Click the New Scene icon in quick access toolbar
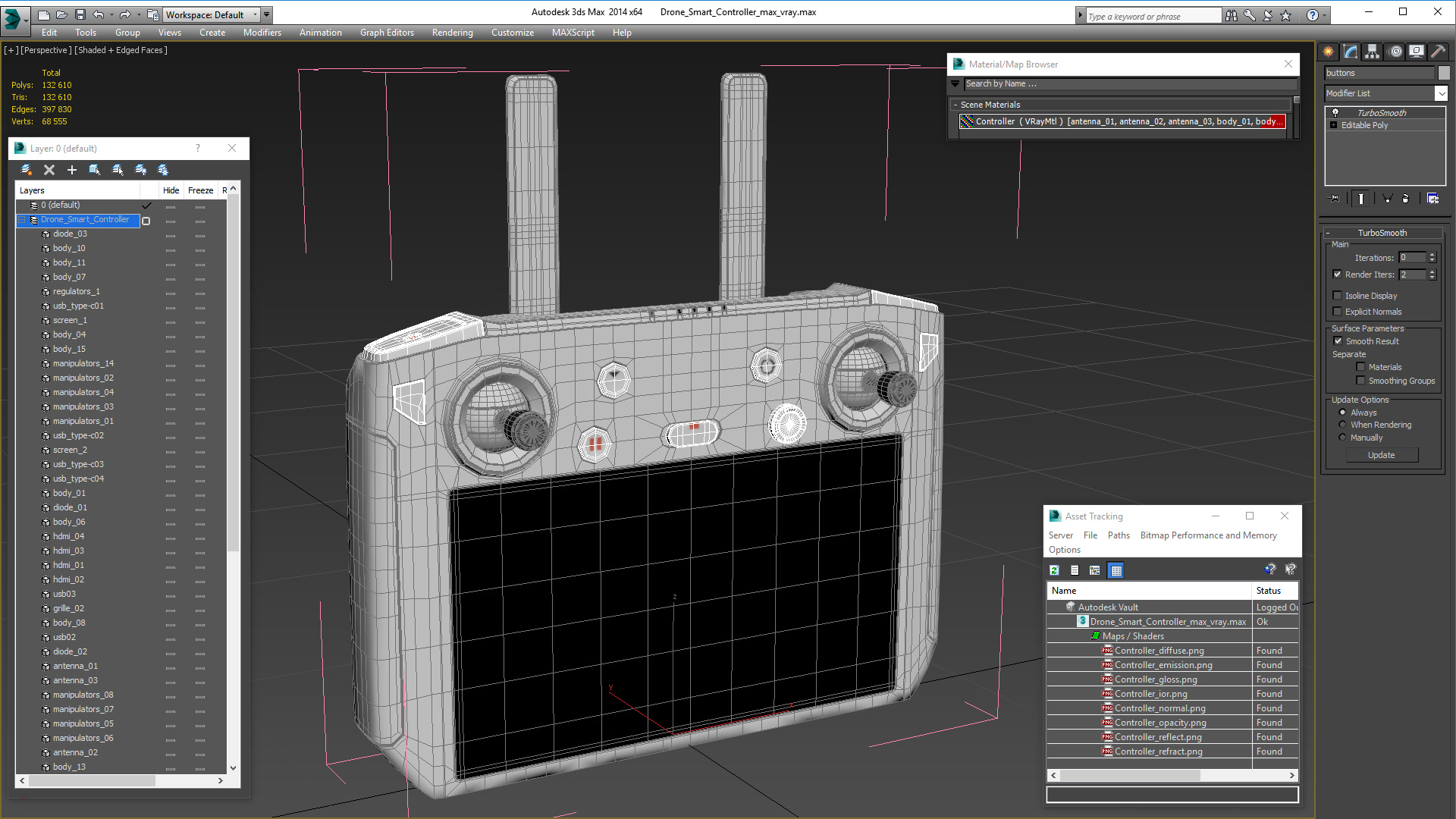 (x=44, y=14)
